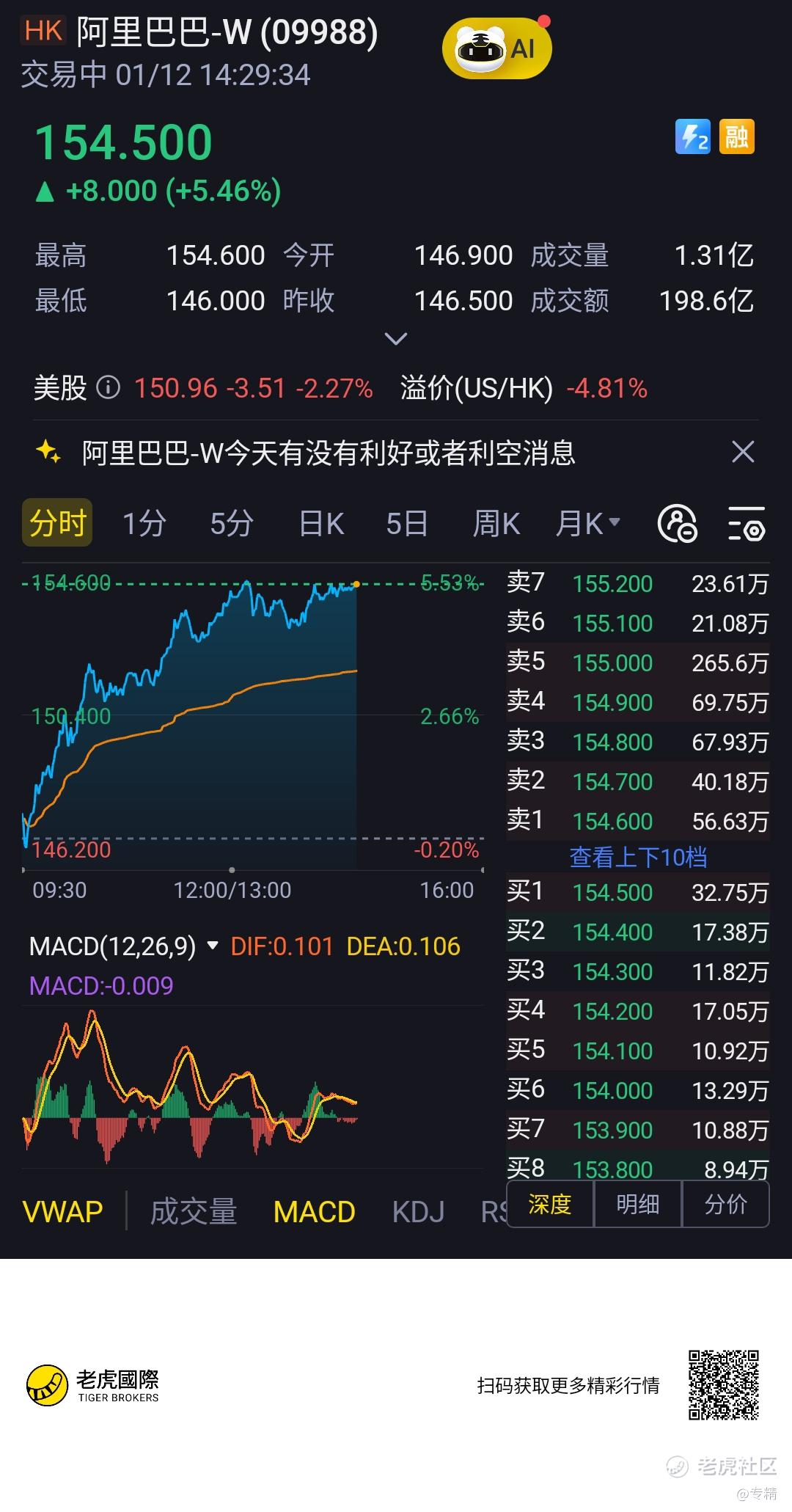The image size is (792, 1512).
Task: Tap the 买4 row at 154.200
Action: (x=638, y=1011)
